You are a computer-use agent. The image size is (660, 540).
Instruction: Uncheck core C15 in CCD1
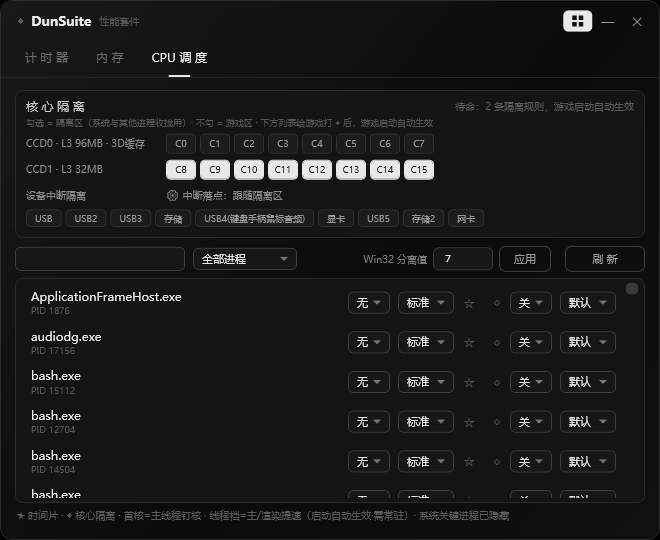[x=419, y=170]
